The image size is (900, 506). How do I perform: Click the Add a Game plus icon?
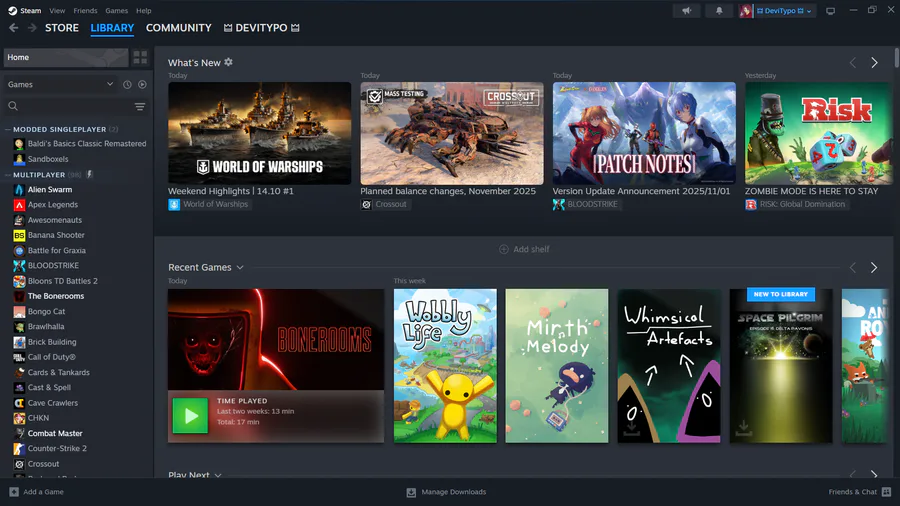click(x=14, y=492)
